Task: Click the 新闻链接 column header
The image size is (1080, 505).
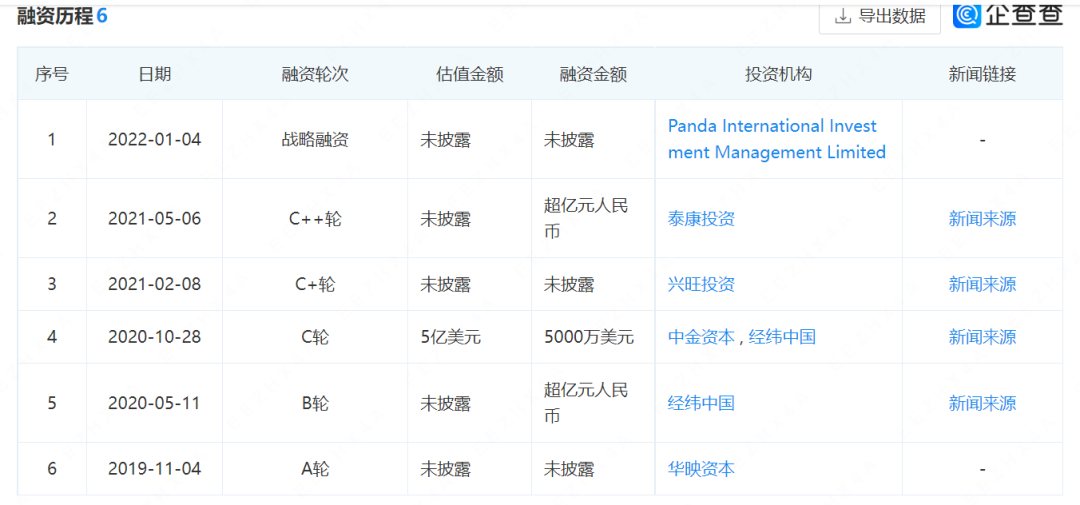Action: tap(982, 74)
